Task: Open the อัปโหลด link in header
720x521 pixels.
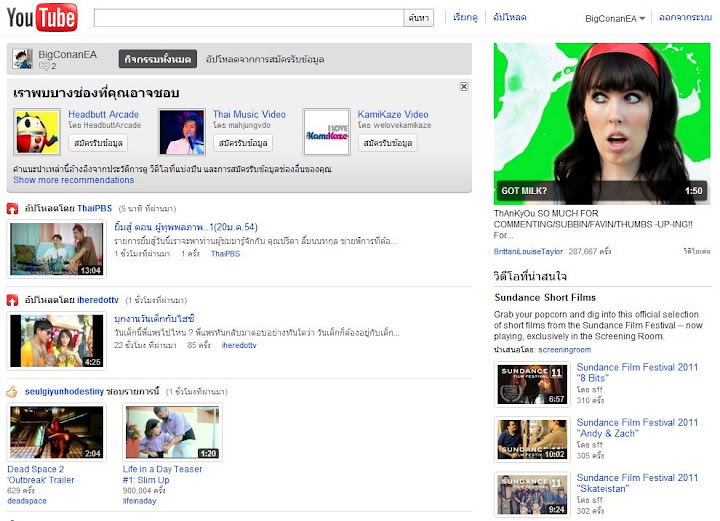Action: [509, 18]
